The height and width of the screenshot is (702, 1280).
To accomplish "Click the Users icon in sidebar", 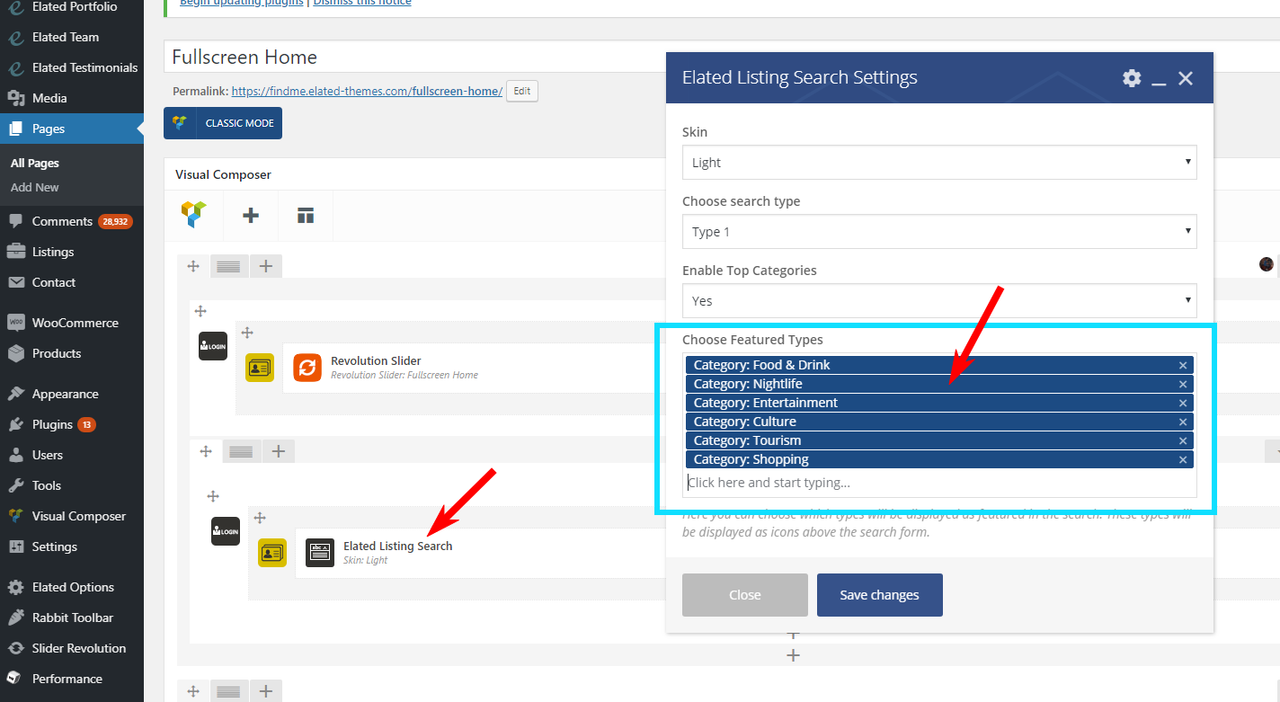I will click(x=15, y=455).
